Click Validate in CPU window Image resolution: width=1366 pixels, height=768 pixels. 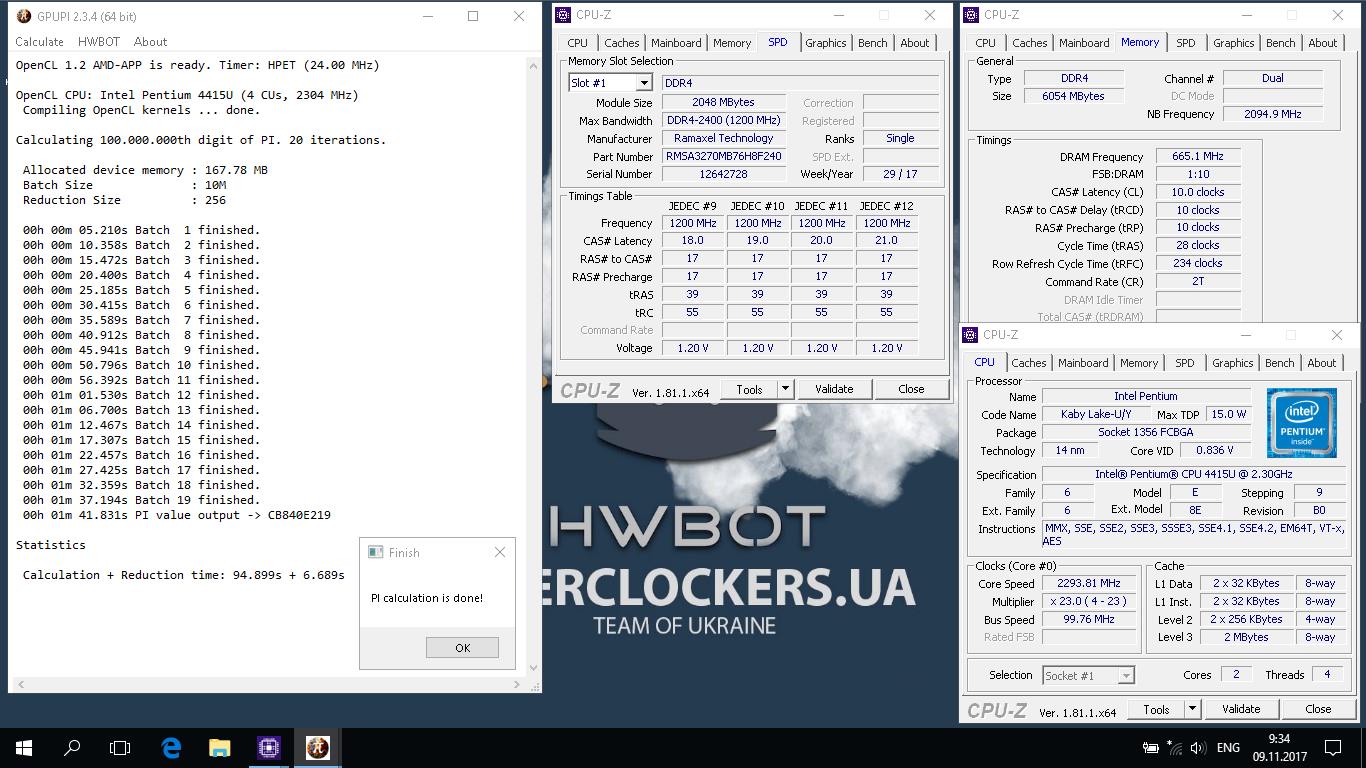pos(1241,709)
